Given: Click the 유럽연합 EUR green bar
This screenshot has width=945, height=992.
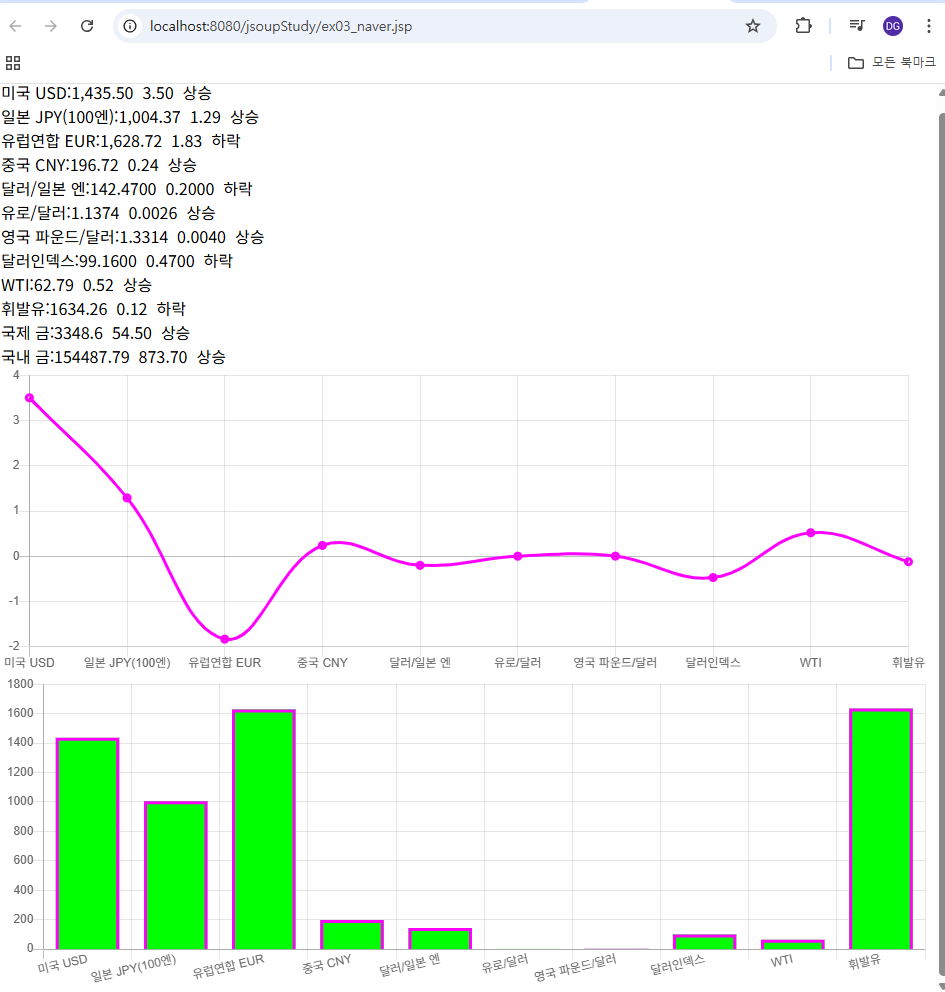Looking at the screenshot, I should (264, 829).
